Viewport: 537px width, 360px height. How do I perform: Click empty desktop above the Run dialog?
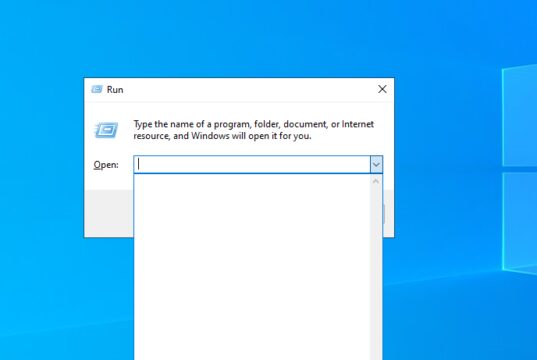(x=239, y=38)
